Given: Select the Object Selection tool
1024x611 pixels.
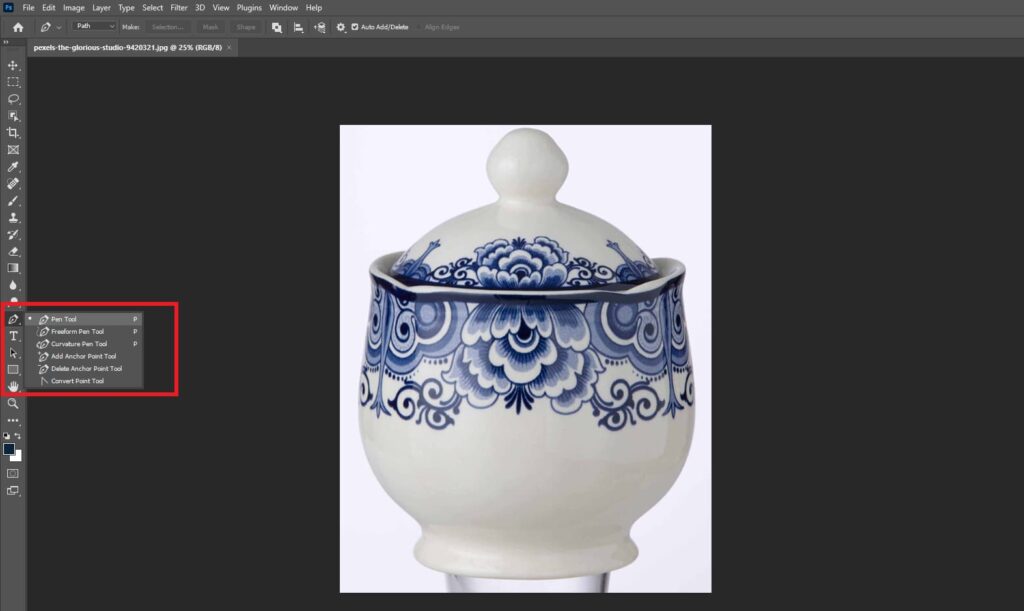Looking at the screenshot, I should (x=13, y=116).
